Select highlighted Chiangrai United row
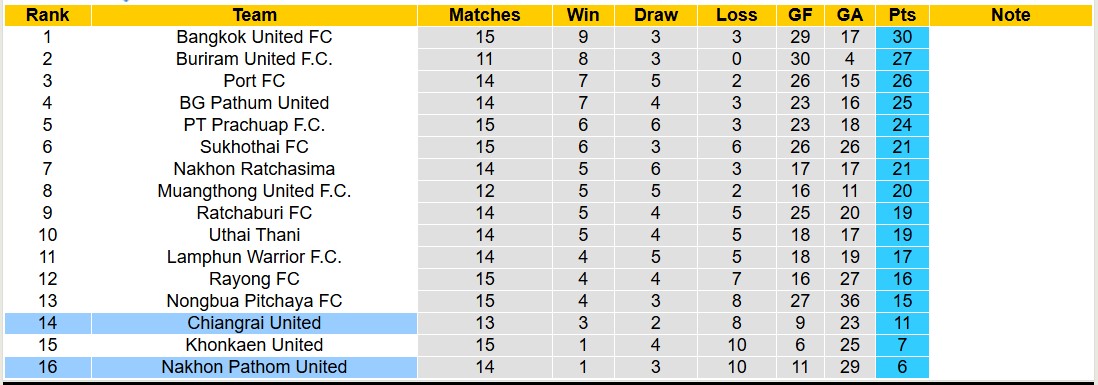The width and height of the screenshot is (1098, 385). coord(466,323)
